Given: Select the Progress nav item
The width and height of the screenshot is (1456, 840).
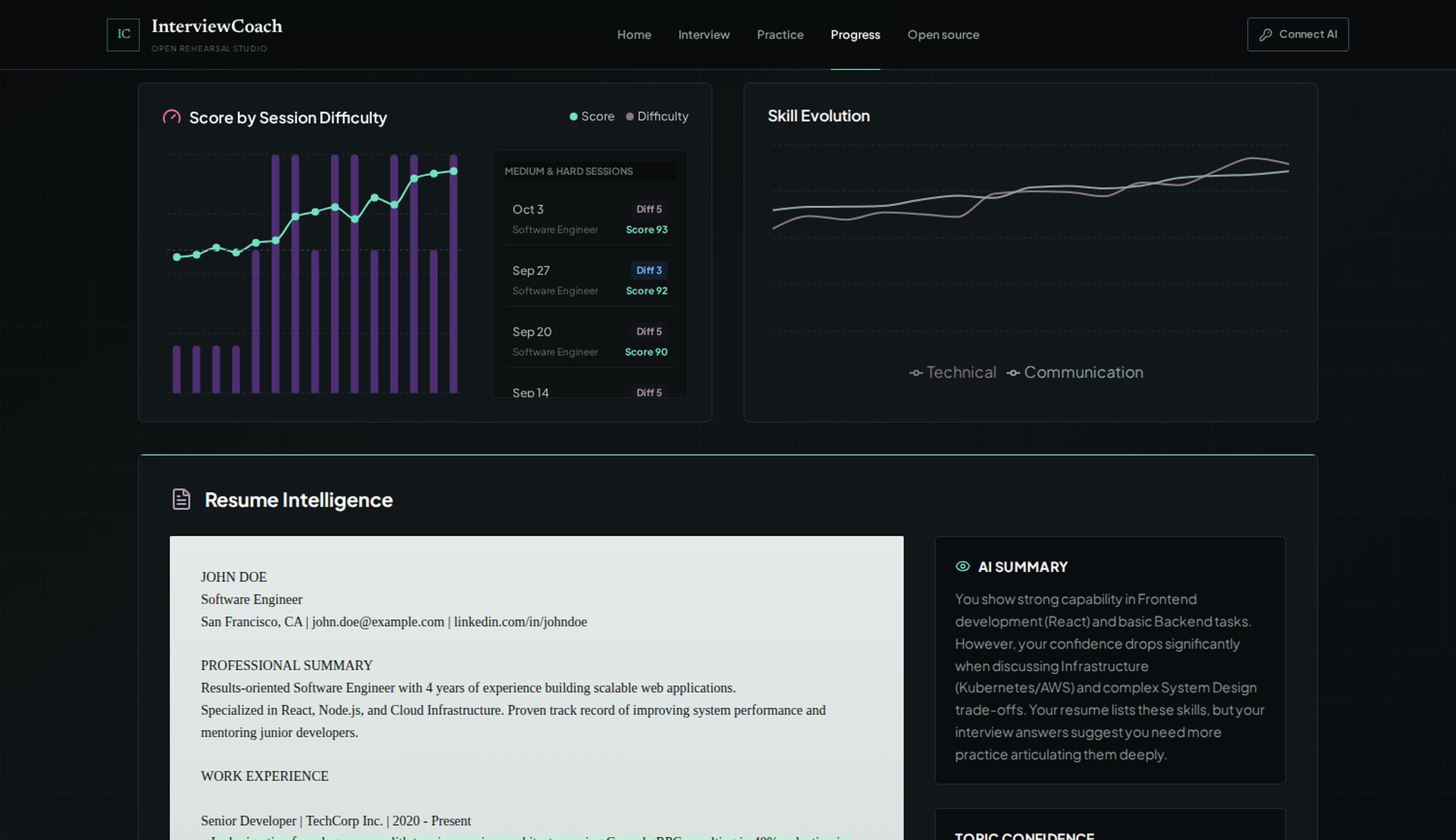Looking at the screenshot, I should click(x=855, y=34).
